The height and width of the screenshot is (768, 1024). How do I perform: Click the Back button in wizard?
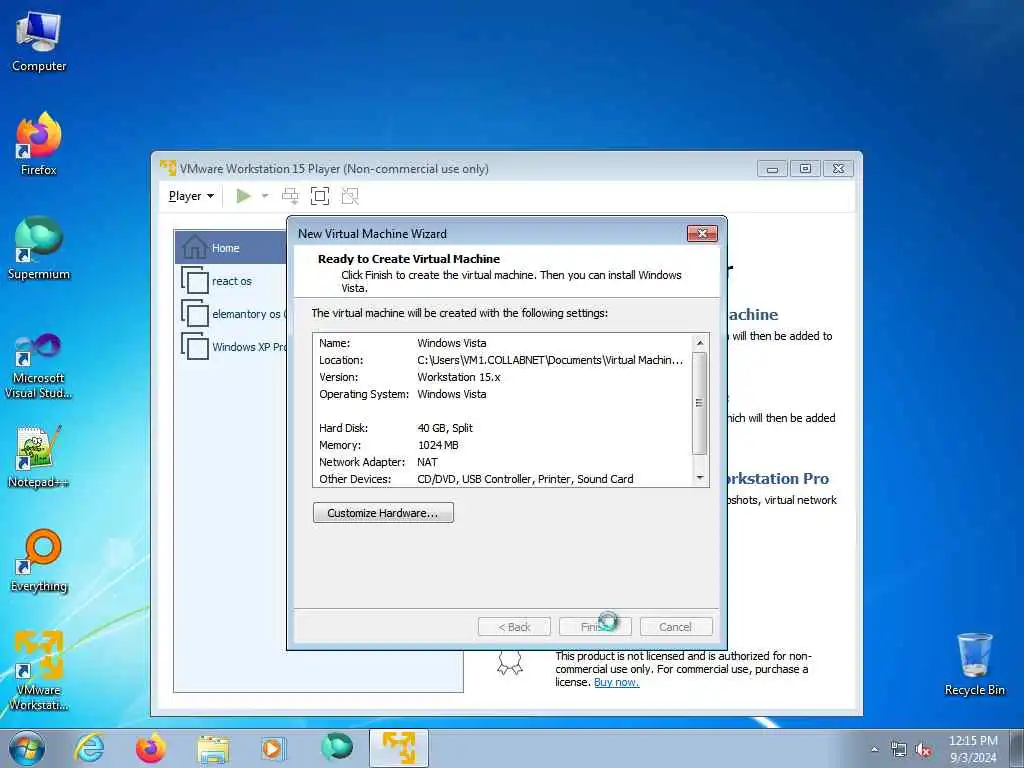[x=515, y=627]
